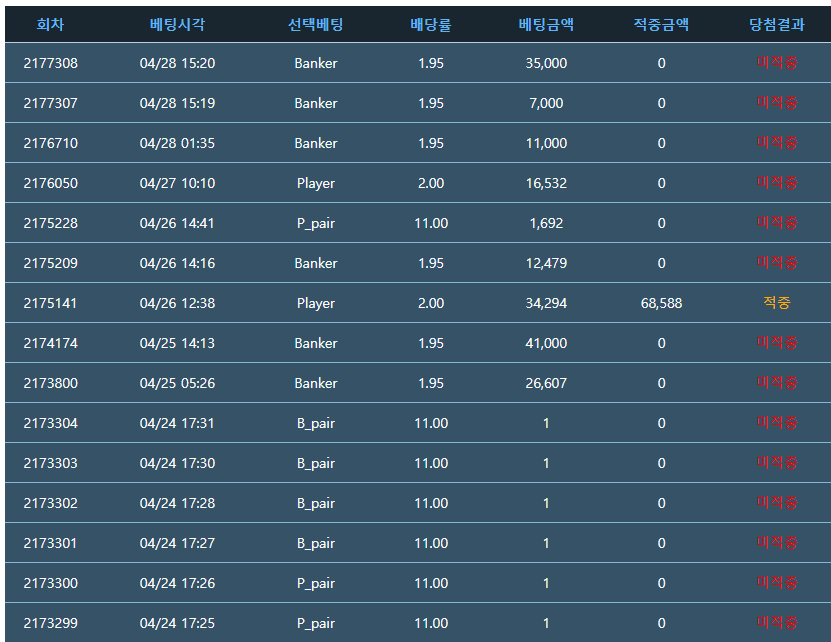This screenshot has height=642, width=831.
Task: Click the 회차 column header
Action: [x=50, y=25]
